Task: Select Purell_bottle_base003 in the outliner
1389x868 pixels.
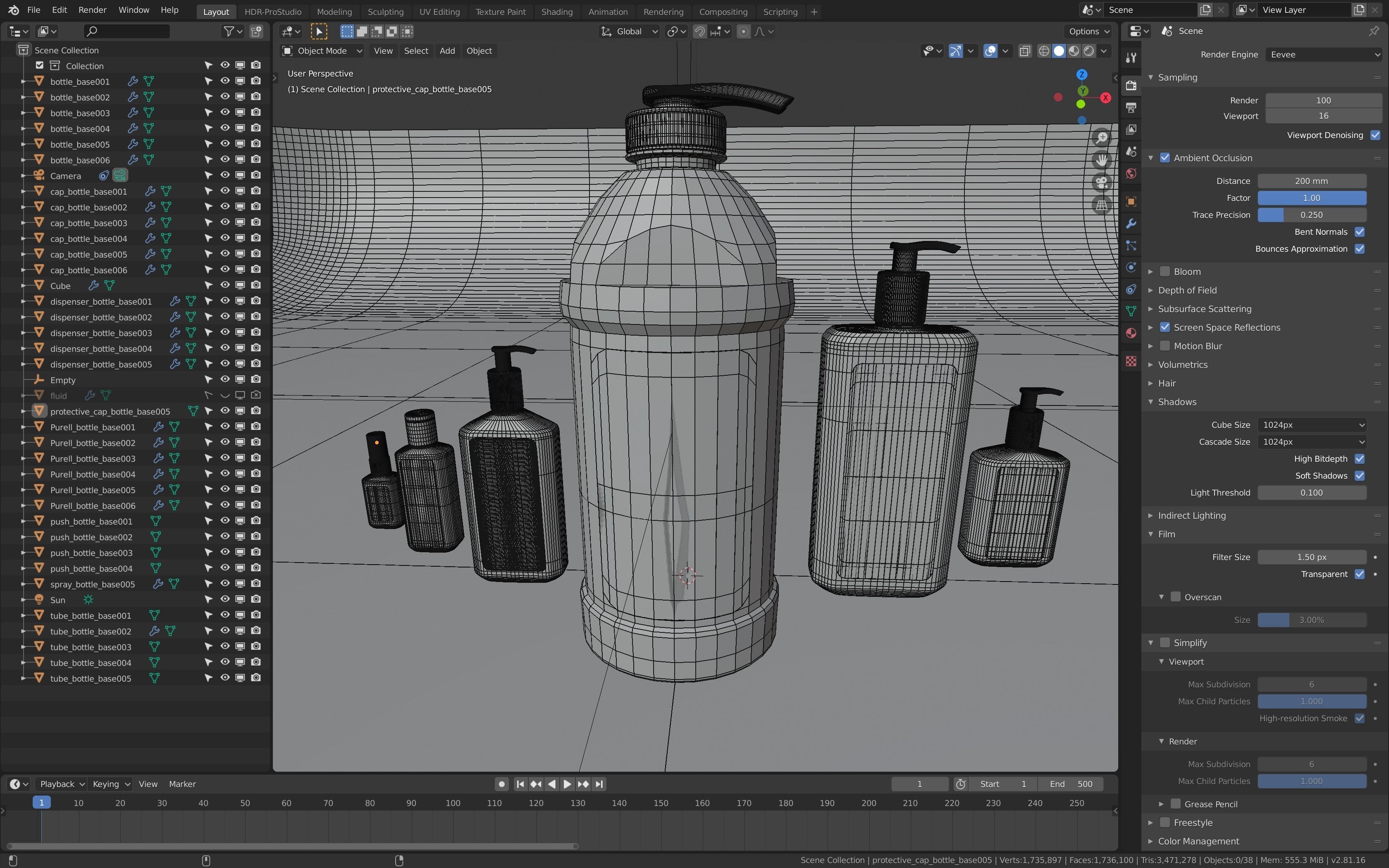Action: (93, 459)
